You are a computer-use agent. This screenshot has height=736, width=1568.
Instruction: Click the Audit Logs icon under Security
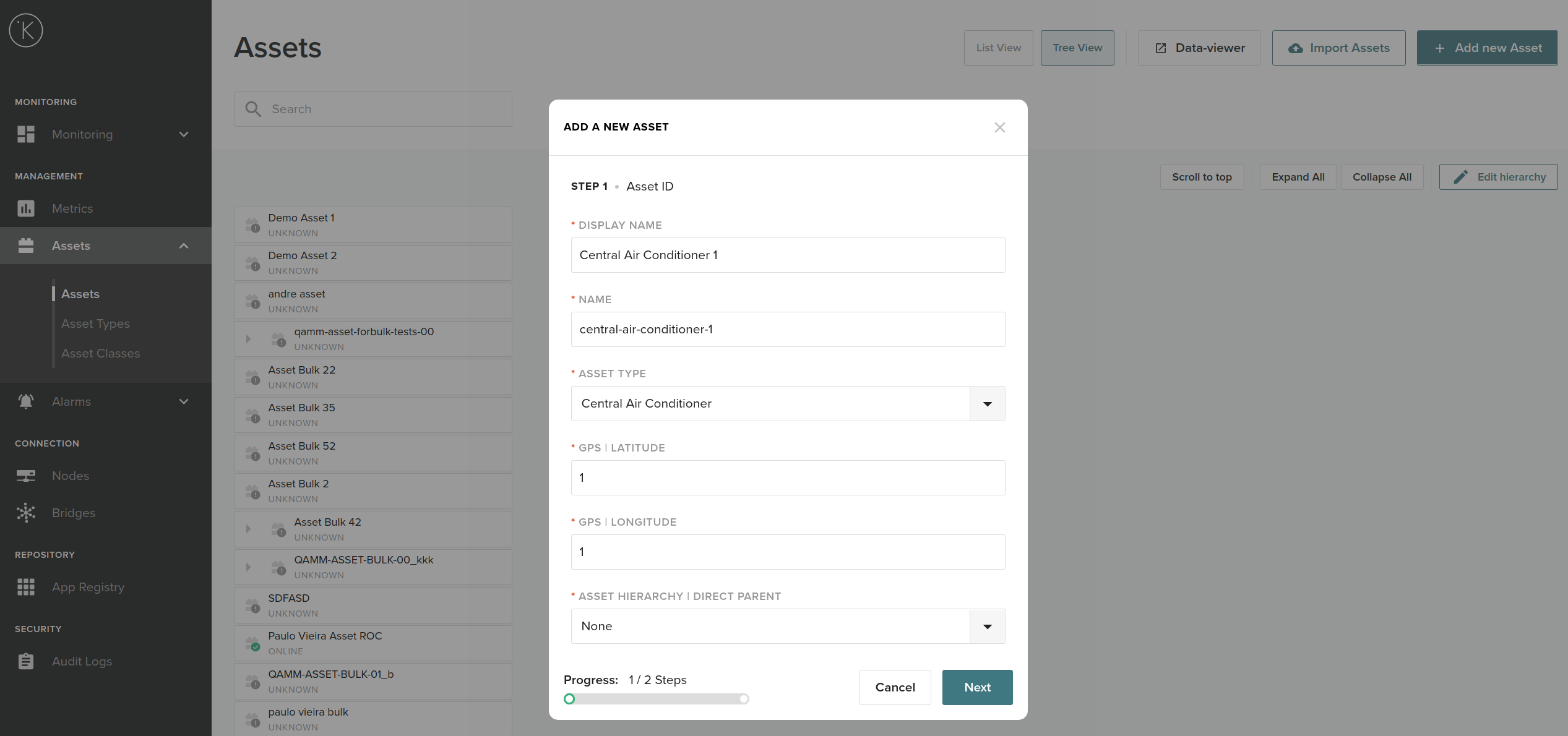[x=25, y=661]
